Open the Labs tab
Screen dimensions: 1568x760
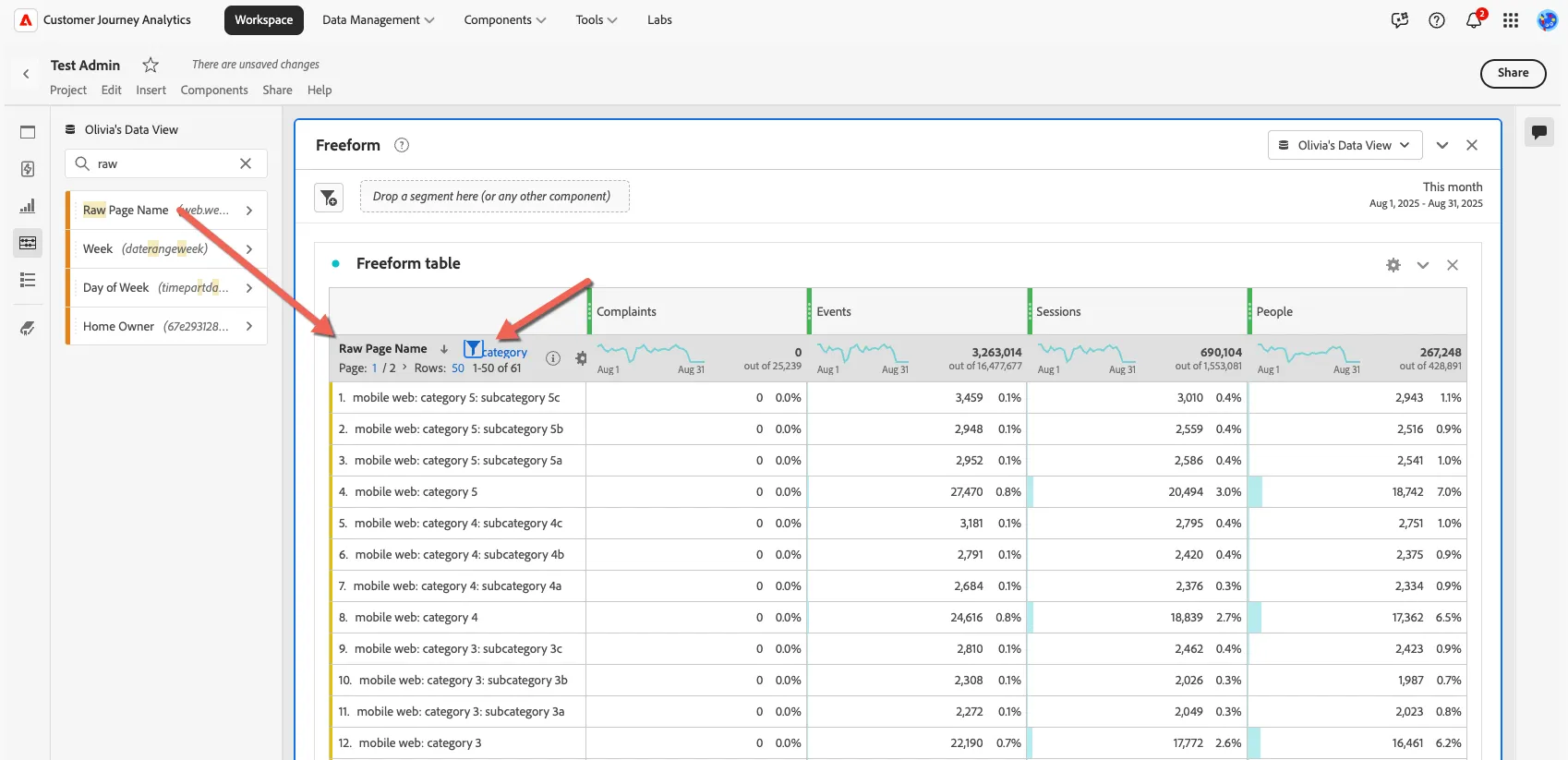tap(659, 20)
